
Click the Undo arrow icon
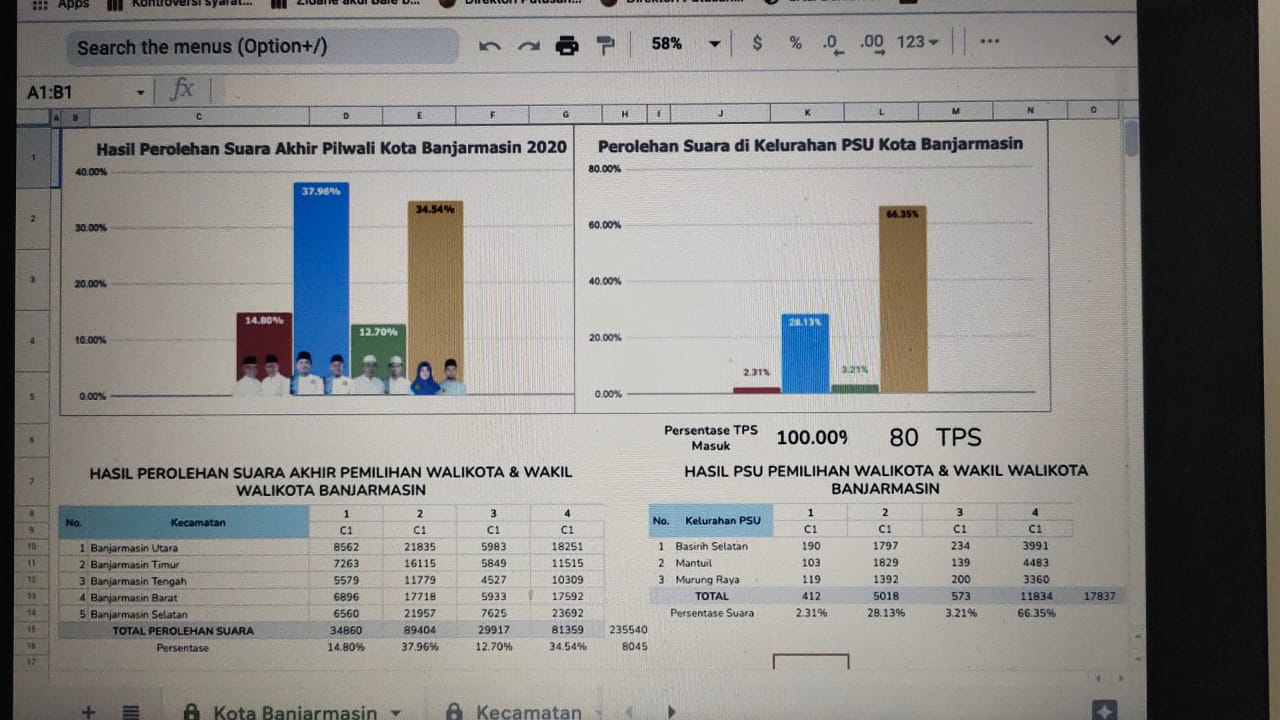pos(489,45)
